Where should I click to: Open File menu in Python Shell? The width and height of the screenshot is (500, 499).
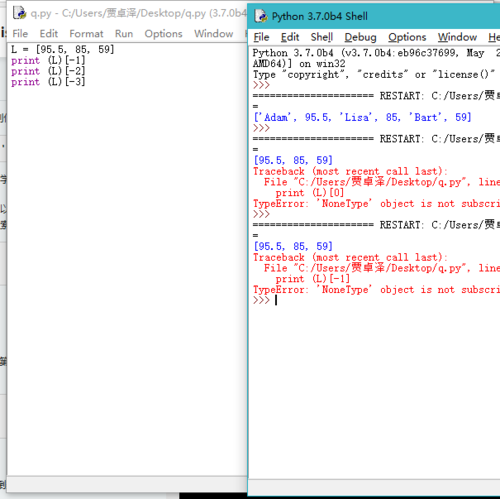261,37
